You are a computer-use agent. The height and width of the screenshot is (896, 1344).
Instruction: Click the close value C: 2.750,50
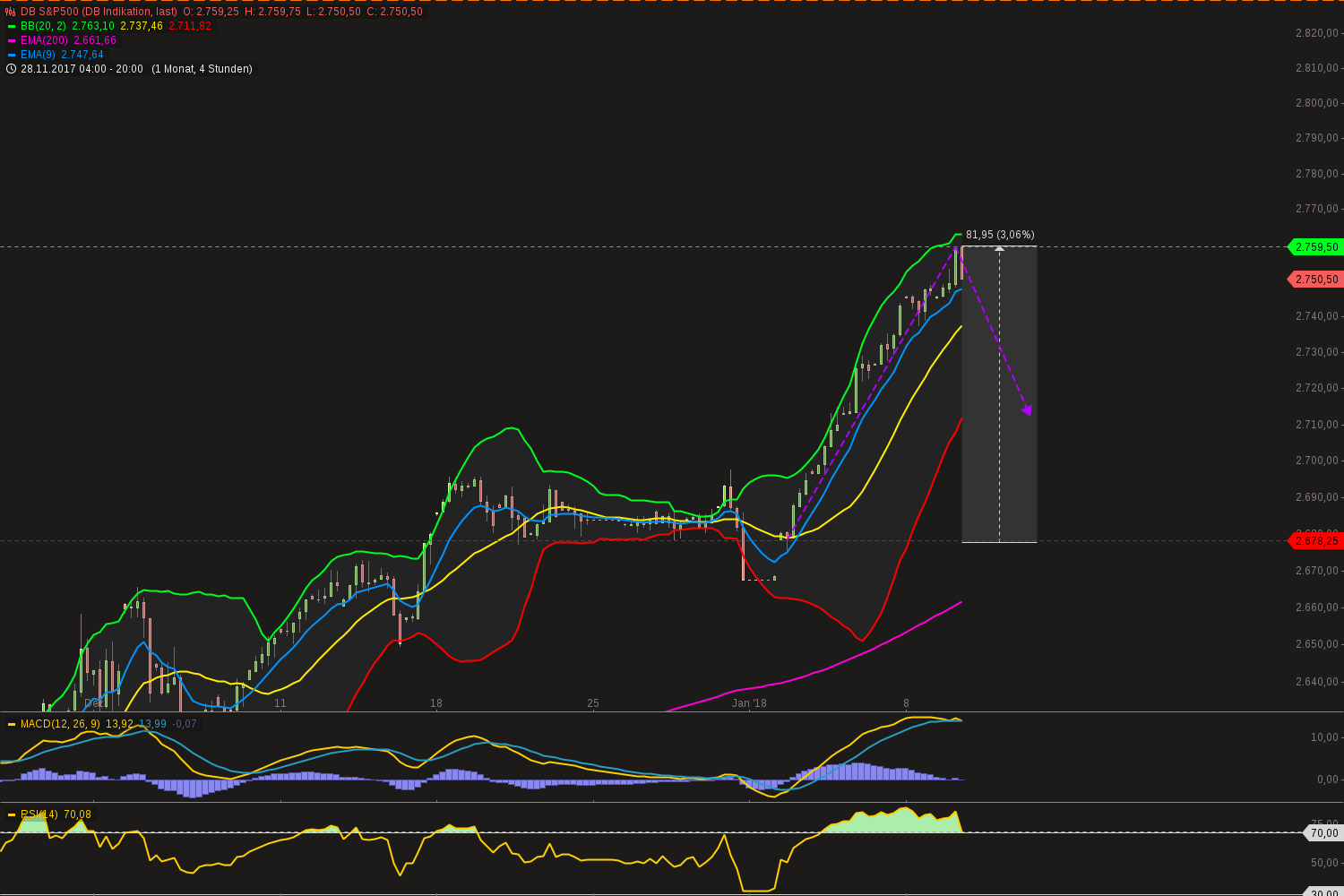[x=394, y=12]
